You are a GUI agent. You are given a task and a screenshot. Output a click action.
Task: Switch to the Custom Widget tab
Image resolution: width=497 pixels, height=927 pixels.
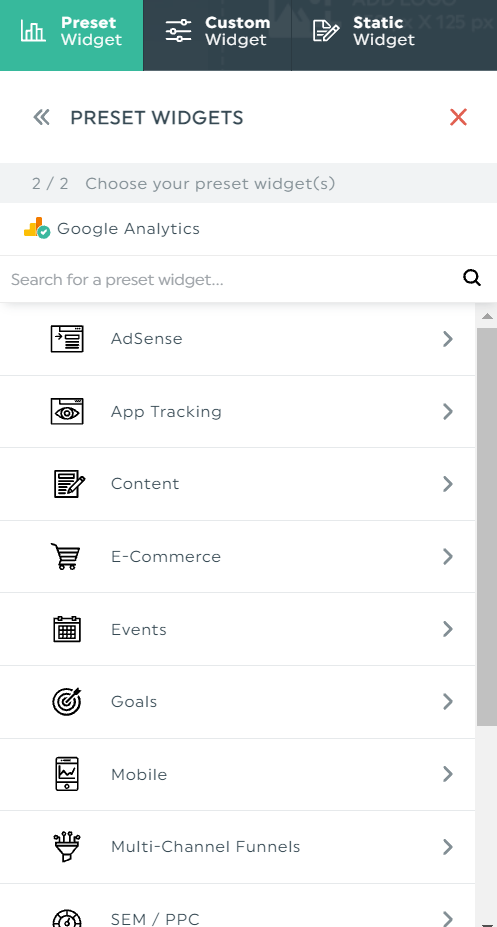[217, 35]
